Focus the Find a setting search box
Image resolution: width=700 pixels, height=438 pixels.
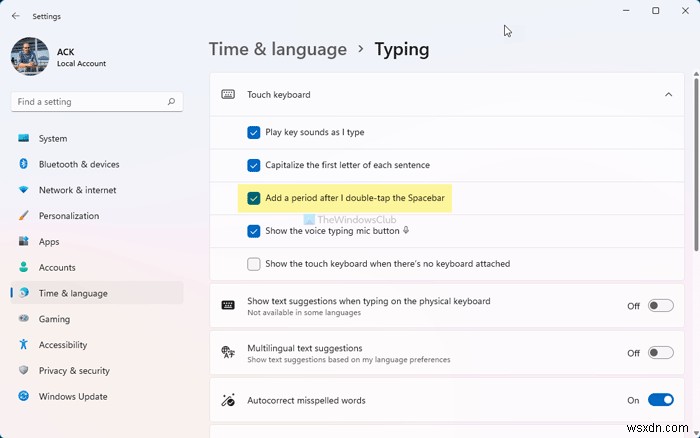tap(97, 102)
